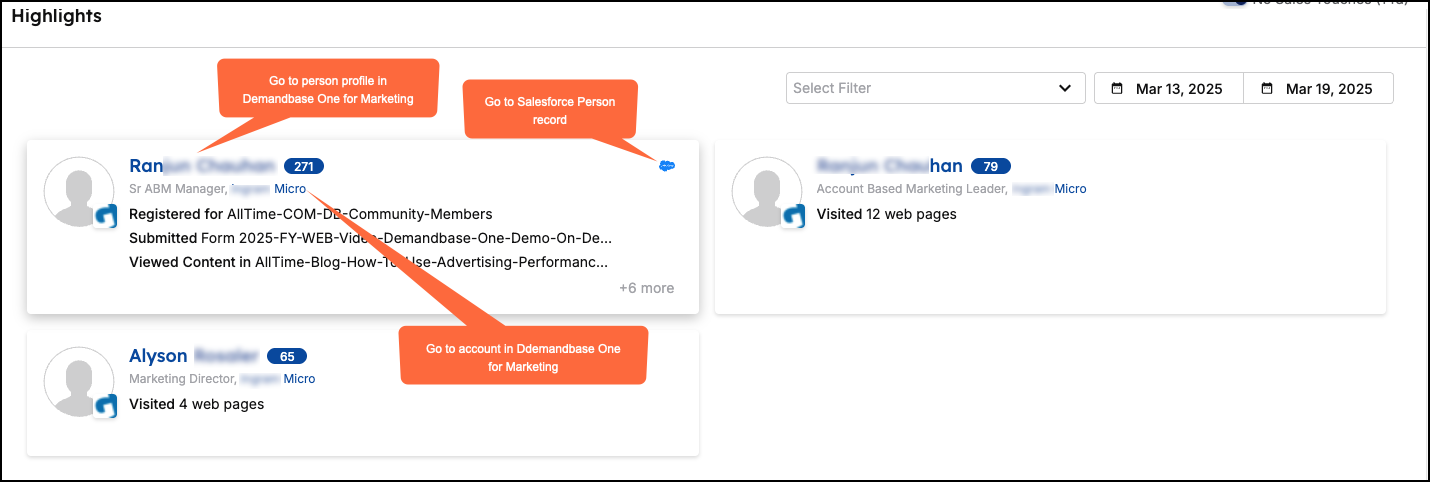Select avatar photo on the 79-score card

(767, 192)
